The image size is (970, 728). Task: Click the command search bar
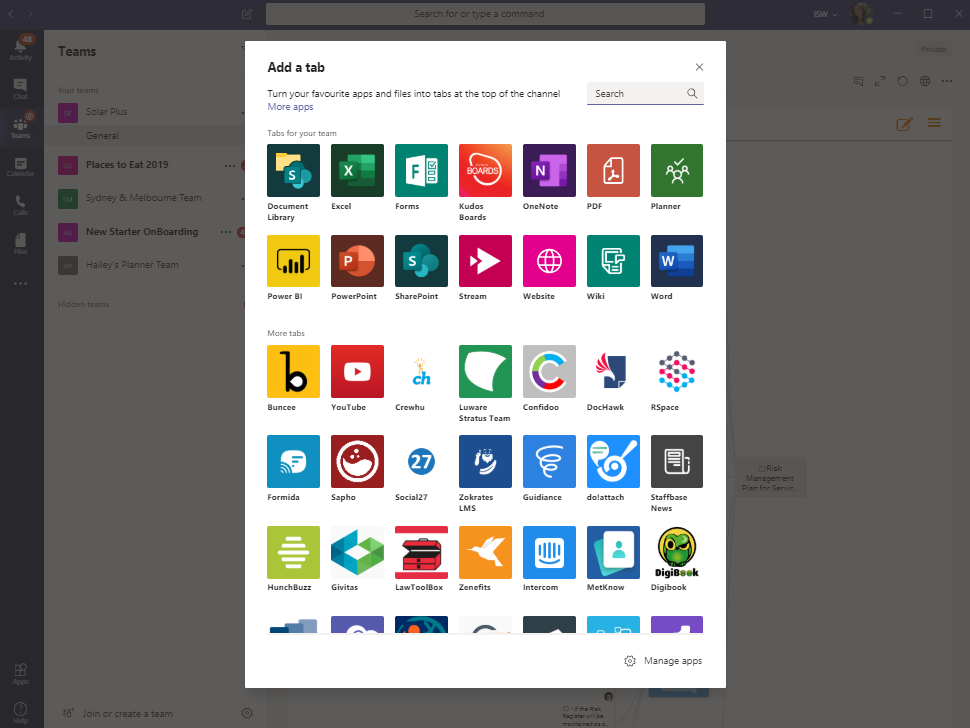[485, 14]
